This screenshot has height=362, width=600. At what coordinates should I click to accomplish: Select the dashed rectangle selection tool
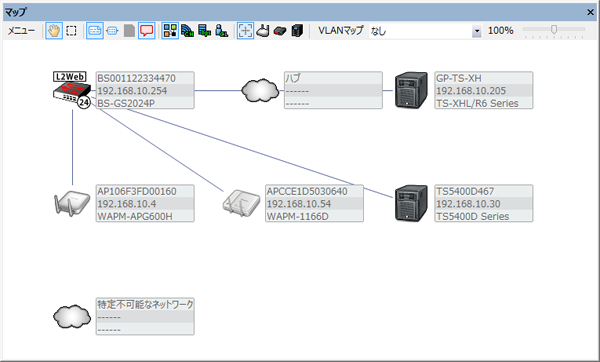71,31
